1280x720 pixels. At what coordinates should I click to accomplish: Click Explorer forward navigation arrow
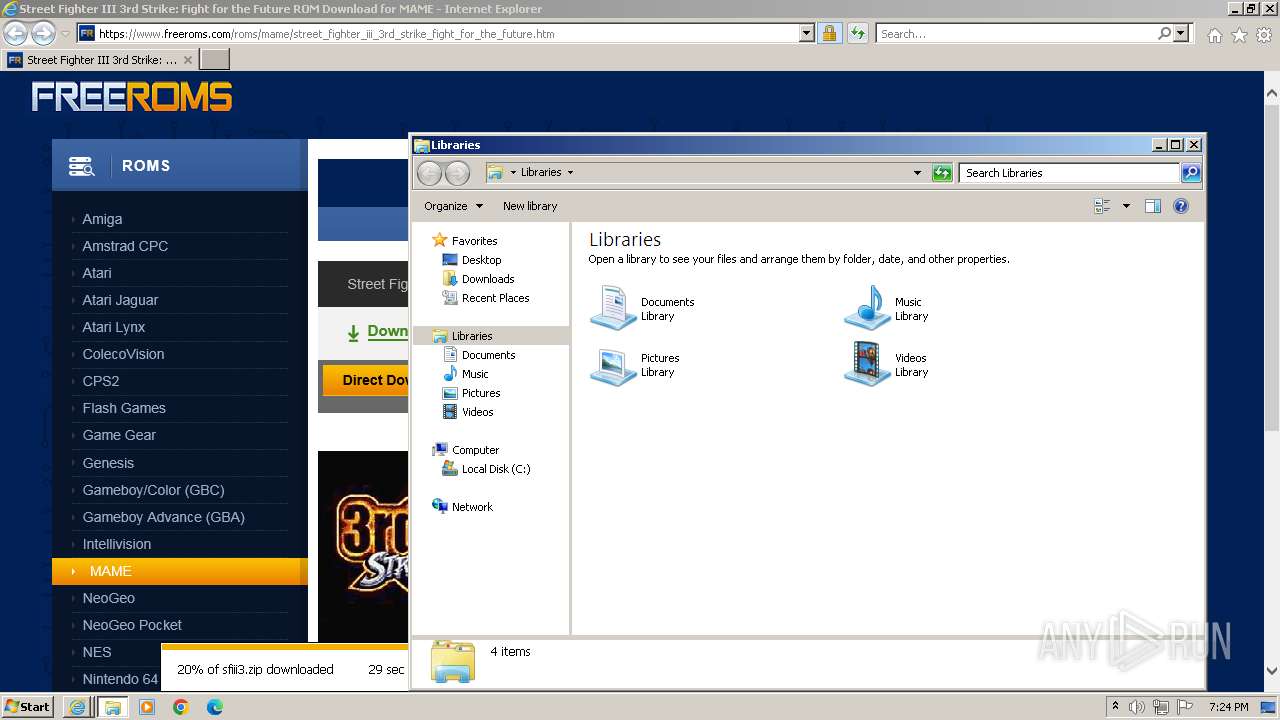457,173
